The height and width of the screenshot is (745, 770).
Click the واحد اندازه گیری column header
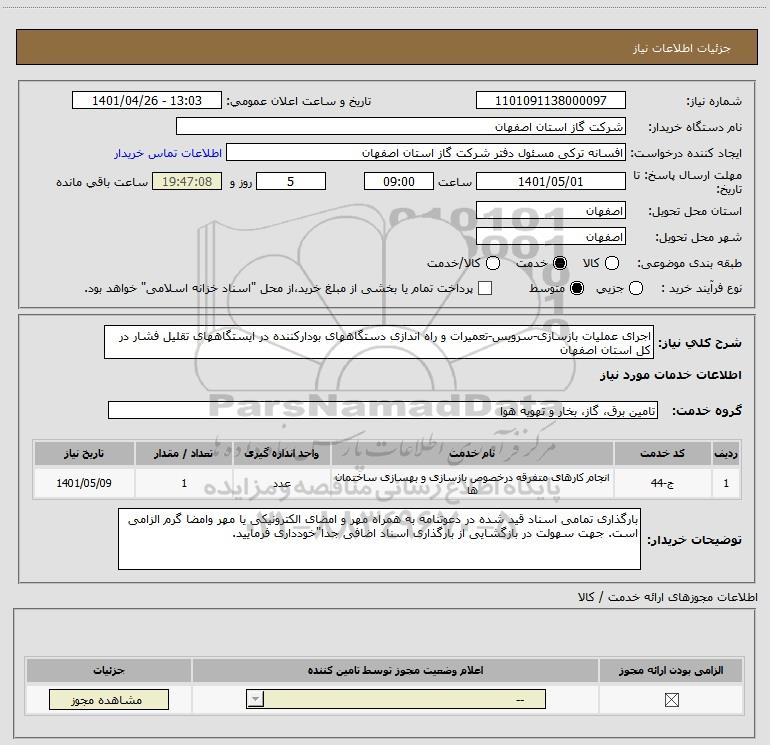pos(282,453)
